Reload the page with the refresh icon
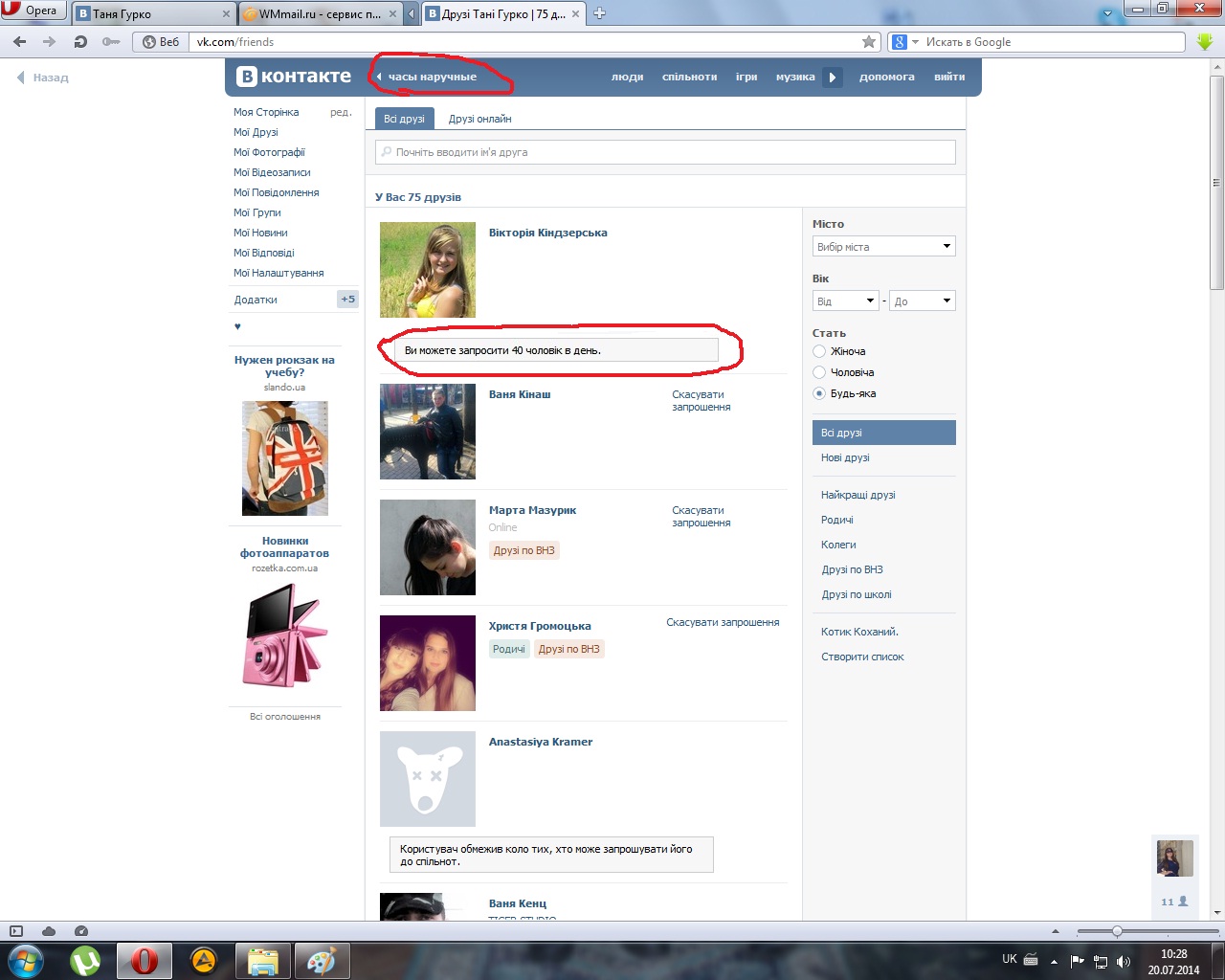Image resolution: width=1225 pixels, height=980 pixels. click(x=80, y=42)
